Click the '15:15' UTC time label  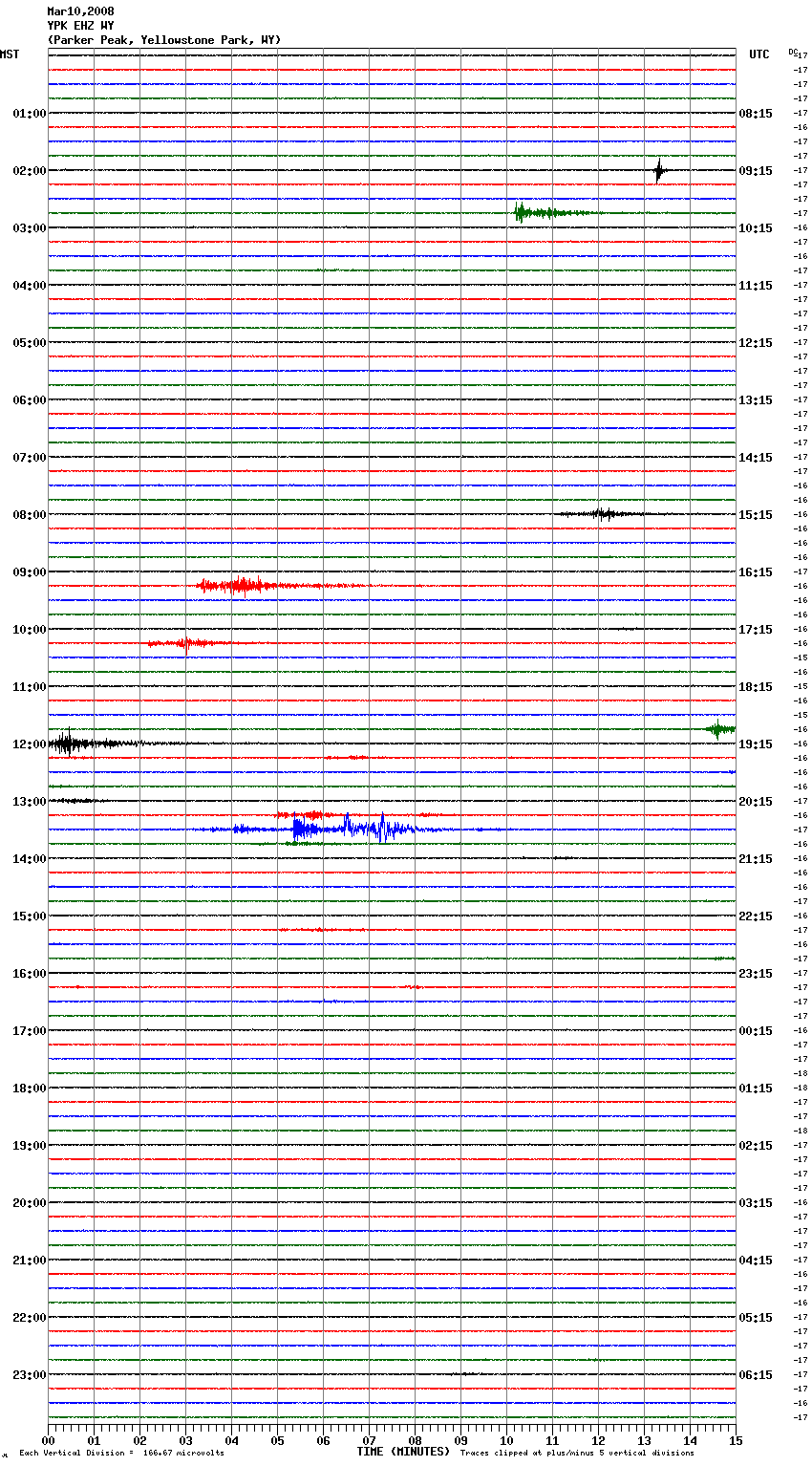pos(756,515)
